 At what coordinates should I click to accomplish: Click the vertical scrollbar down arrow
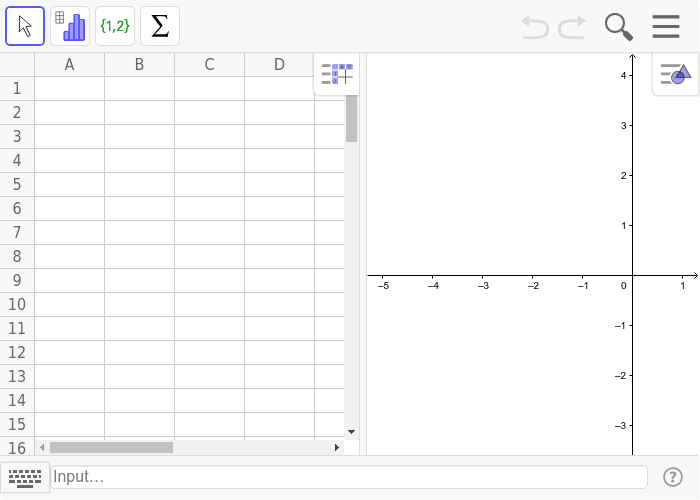click(351, 432)
